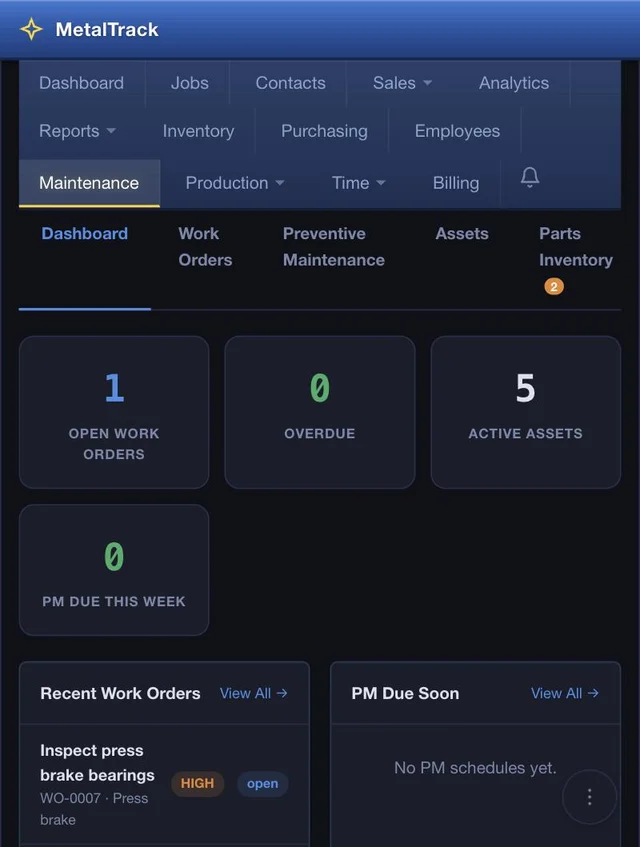Click the MetalTrack title text
Viewport: 640px width, 847px height.
point(107,29)
